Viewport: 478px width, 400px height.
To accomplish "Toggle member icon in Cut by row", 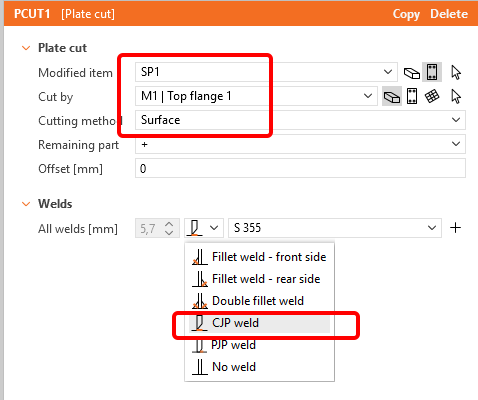I will point(392,97).
